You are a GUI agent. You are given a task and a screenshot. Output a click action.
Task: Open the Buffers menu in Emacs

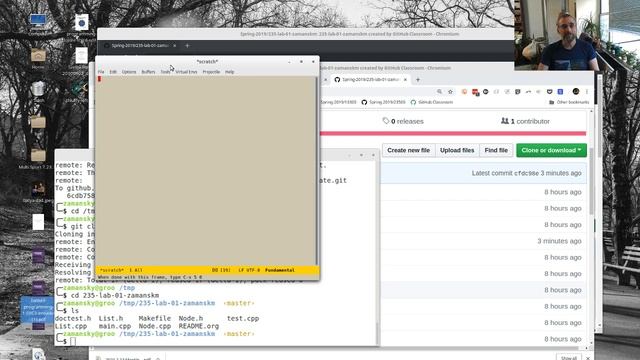pos(148,72)
